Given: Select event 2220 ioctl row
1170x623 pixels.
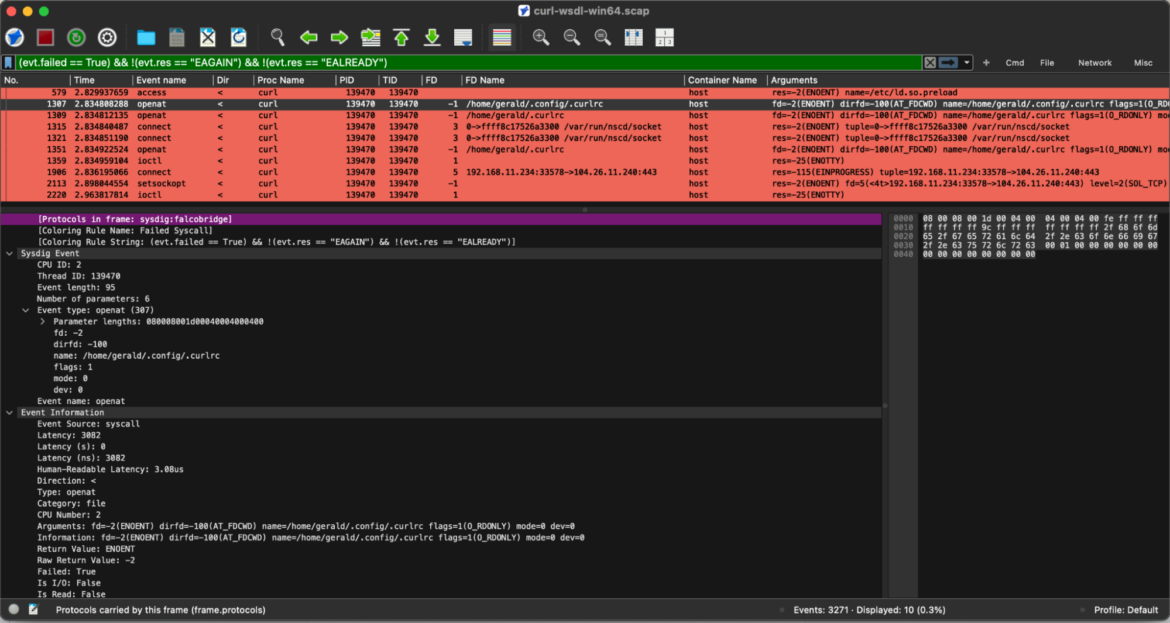Looking at the screenshot, I should 585,195.
